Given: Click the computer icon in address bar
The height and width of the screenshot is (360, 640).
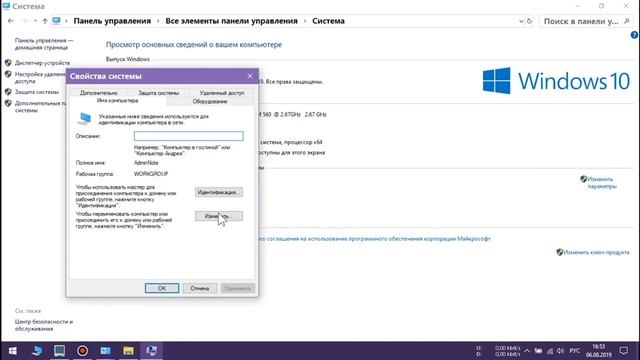Looking at the screenshot, I should 56,21.
